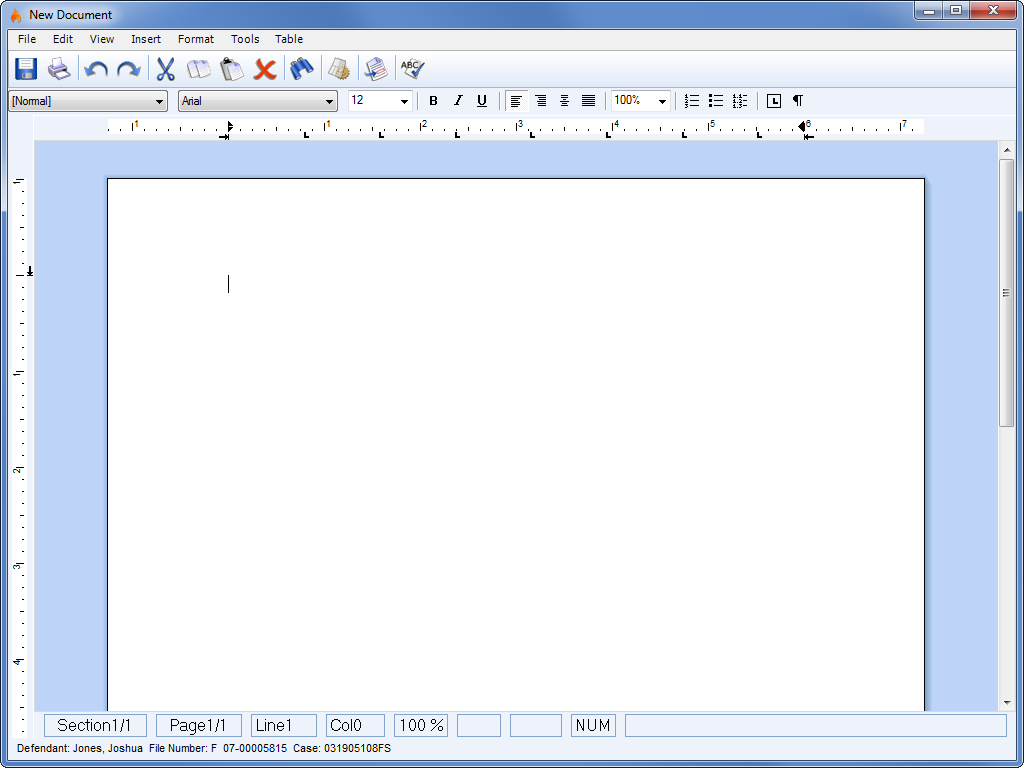Toggle bold formatting

pyautogui.click(x=433, y=101)
